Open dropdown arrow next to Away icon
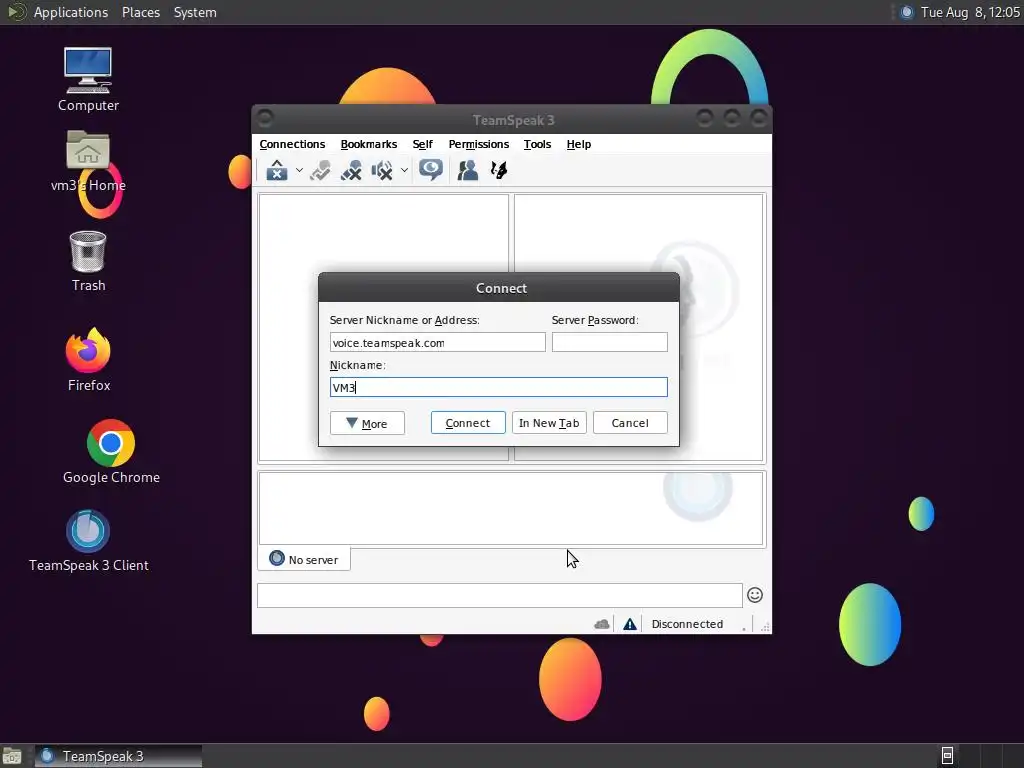This screenshot has width=1024, height=768. (x=299, y=170)
